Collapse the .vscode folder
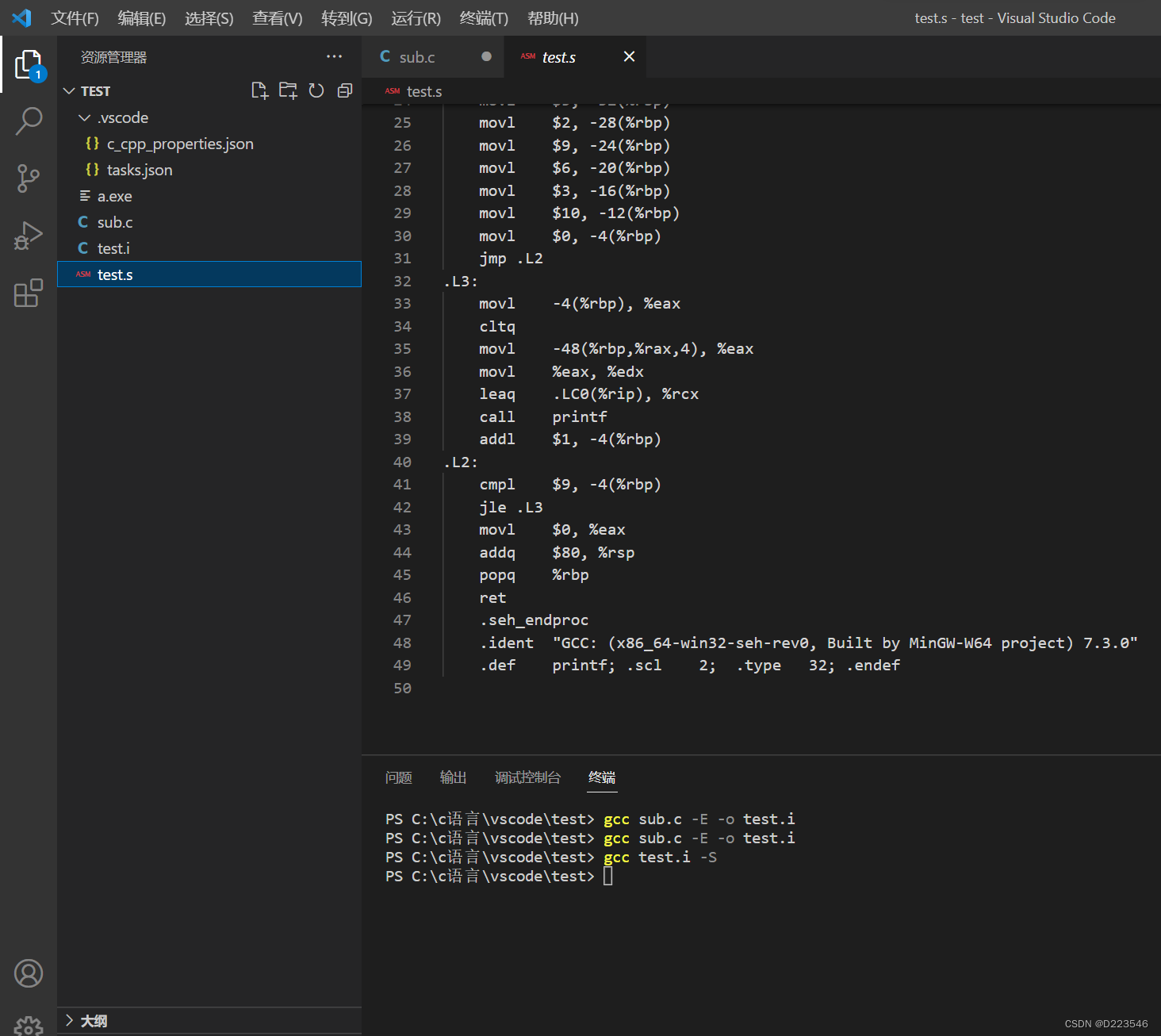Screen dimensions: 1161x1036 tap(84, 117)
